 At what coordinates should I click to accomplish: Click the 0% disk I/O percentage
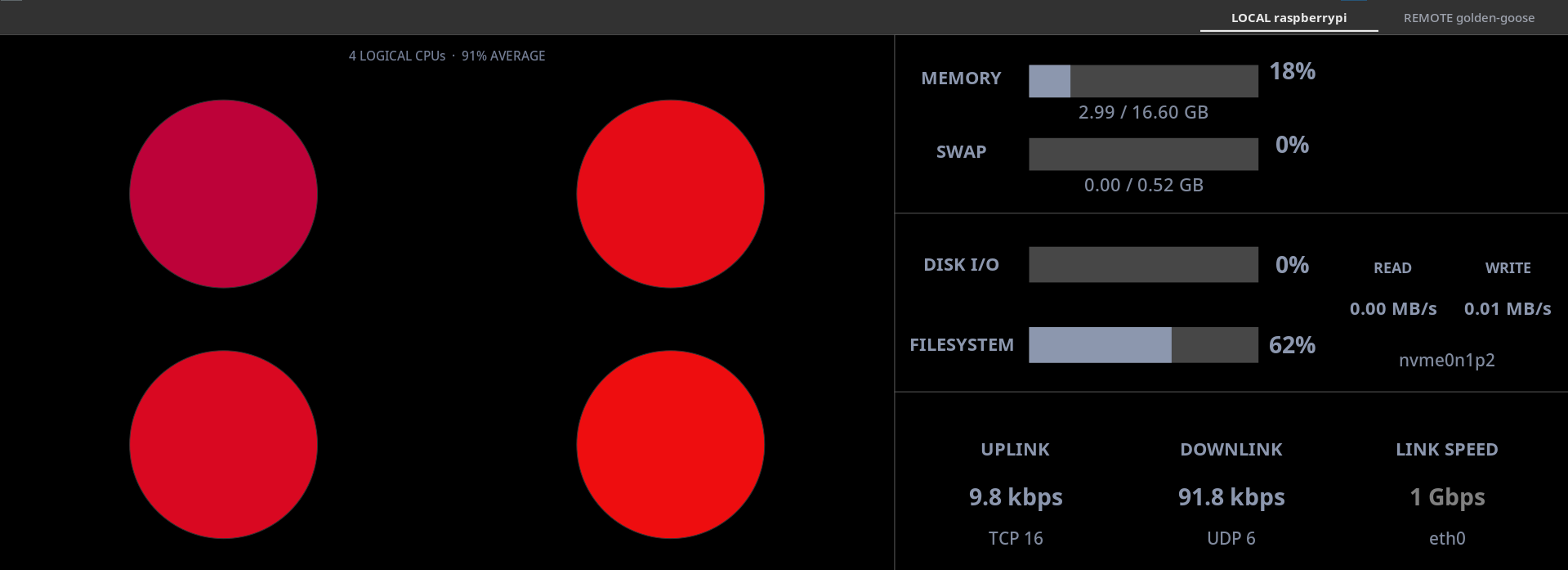click(1292, 265)
